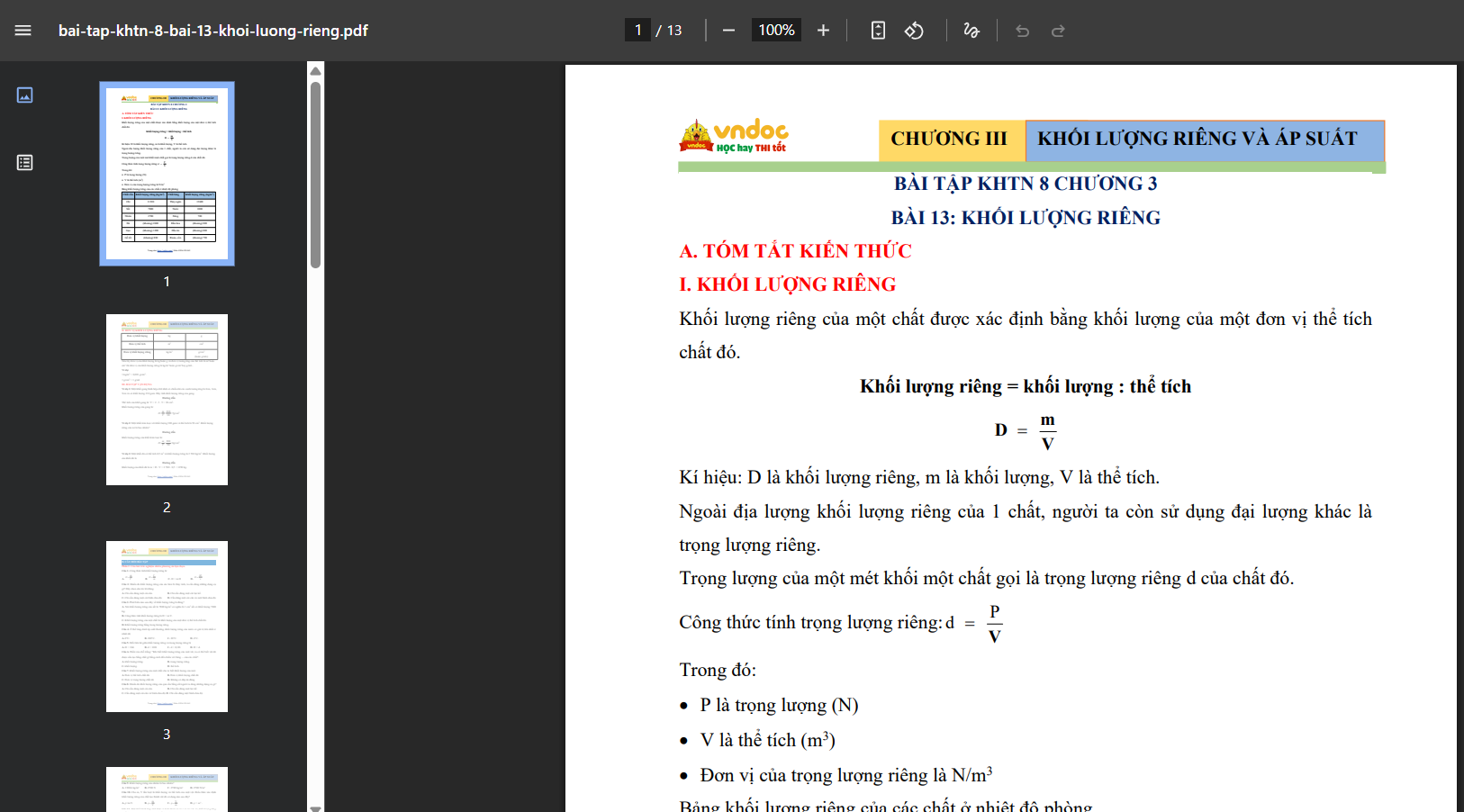Edit the current page number field

click(x=637, y=31)
